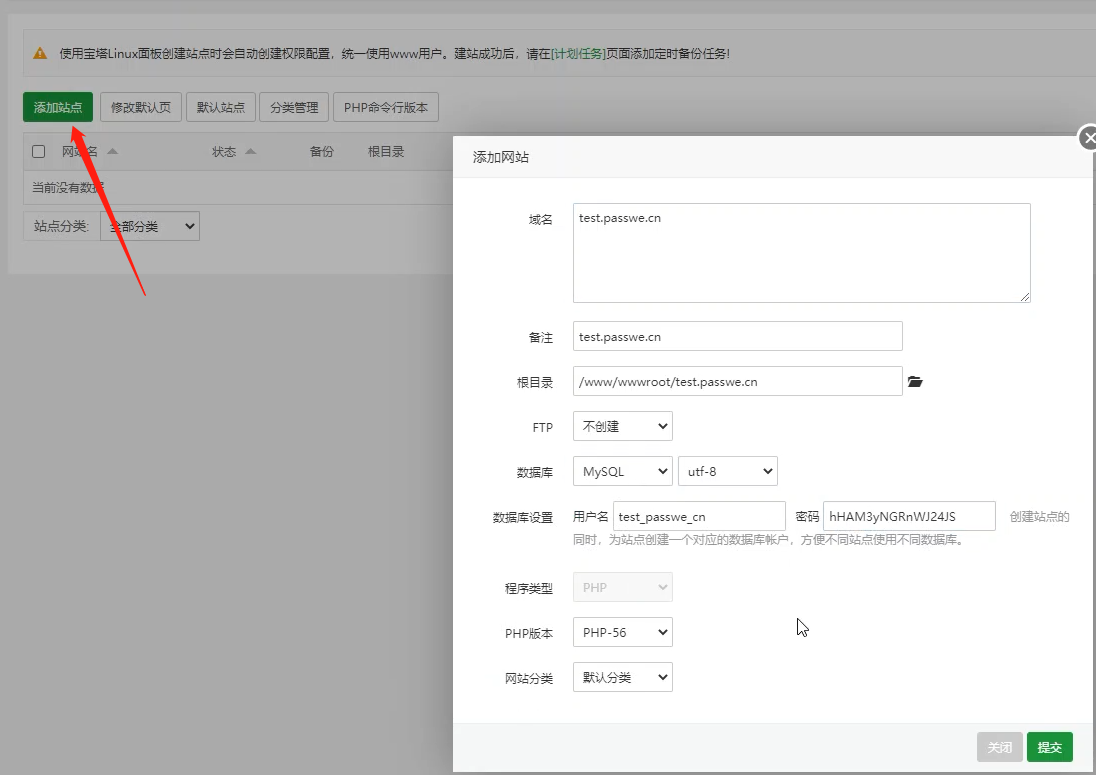
Task: Open the utf-8 encoding dropdown
Action: 728,471
